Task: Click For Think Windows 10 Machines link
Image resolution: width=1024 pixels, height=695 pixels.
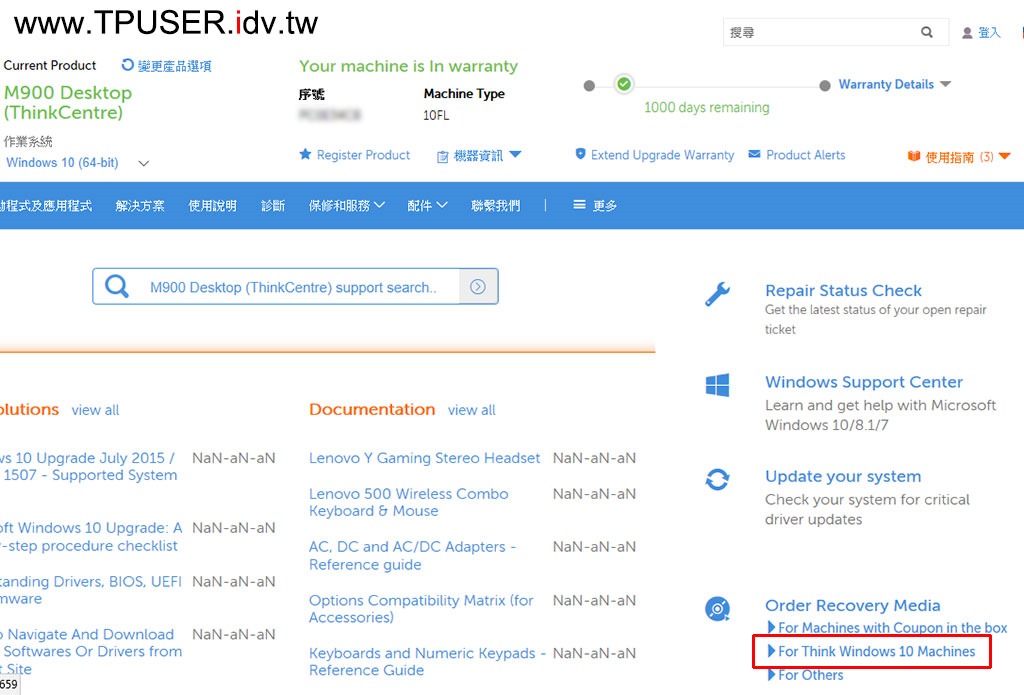Action: tap(876, 652)
